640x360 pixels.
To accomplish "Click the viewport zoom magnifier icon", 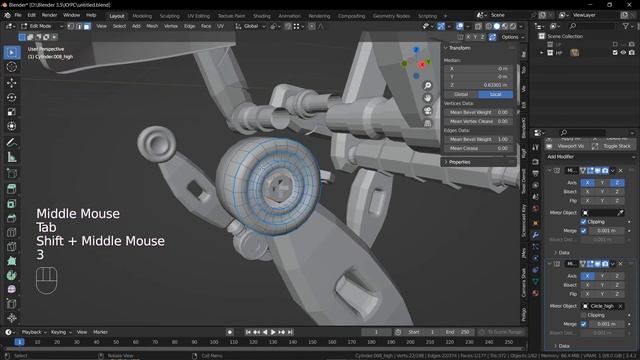I will tap(427, 85).
